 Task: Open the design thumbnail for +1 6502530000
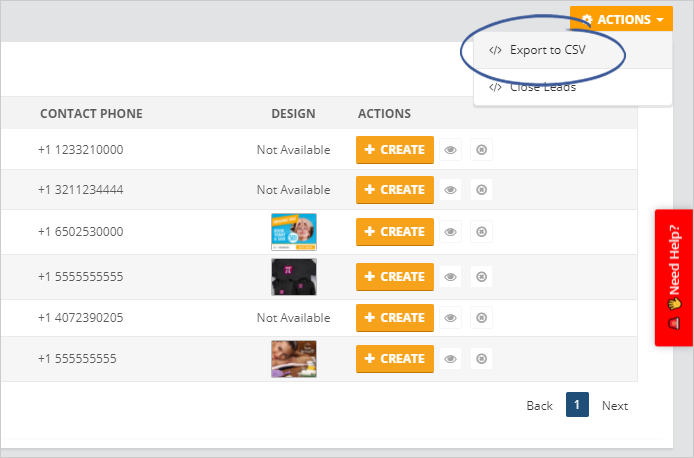(x=293, y=231)
